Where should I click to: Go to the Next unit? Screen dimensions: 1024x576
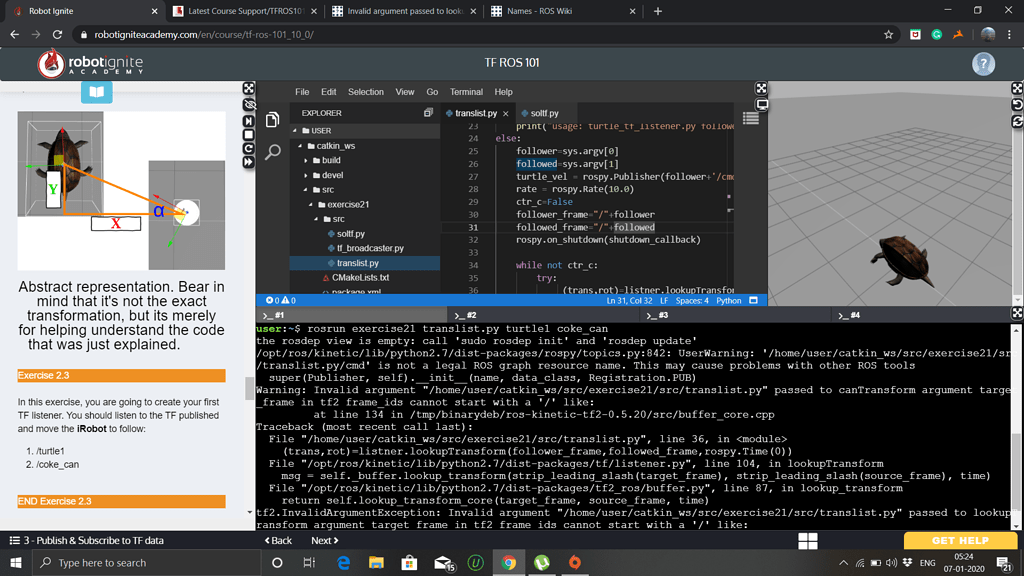click(x=324, y=540)
